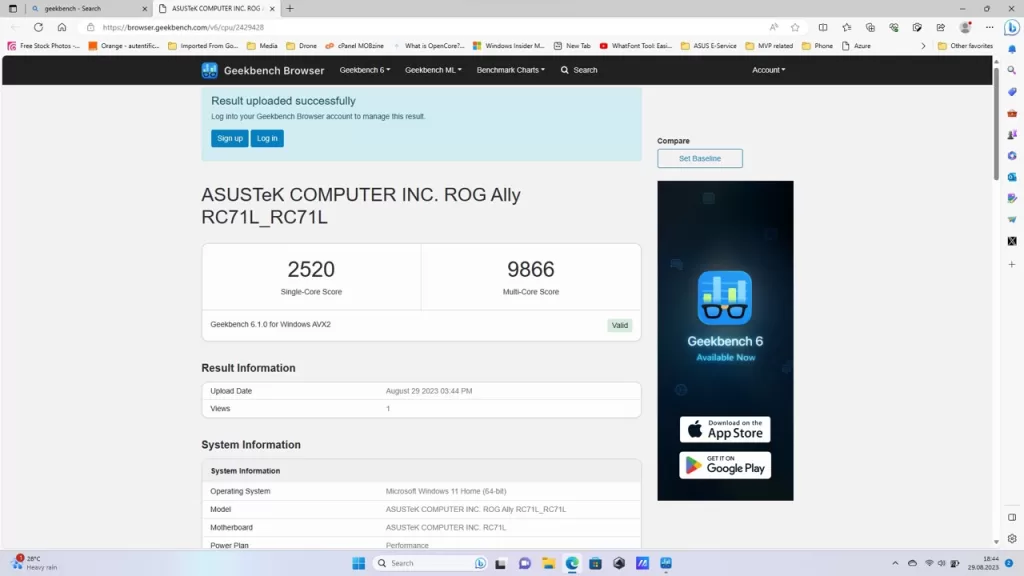Viewport: 1024px width, 576px height.
Task: Open Microsoft Store from the taskbar
Action: [x=595, y=564]
